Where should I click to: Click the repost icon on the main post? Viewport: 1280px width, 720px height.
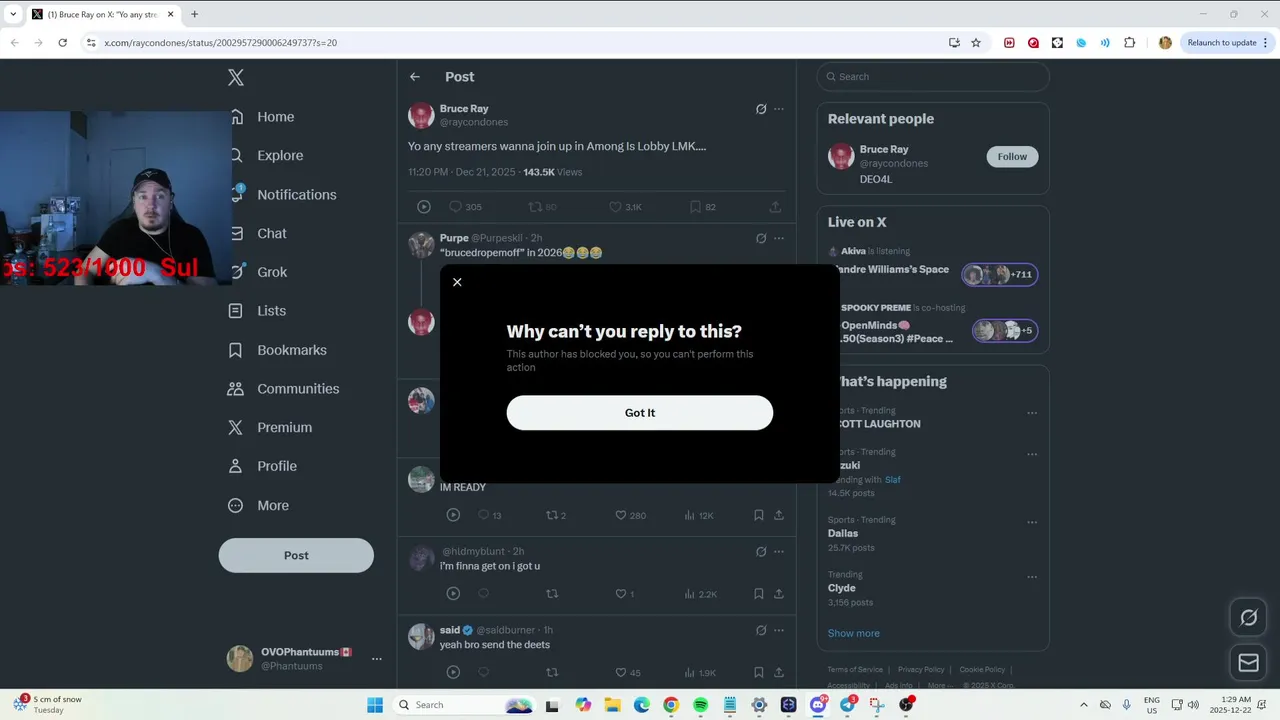[535, 207]
